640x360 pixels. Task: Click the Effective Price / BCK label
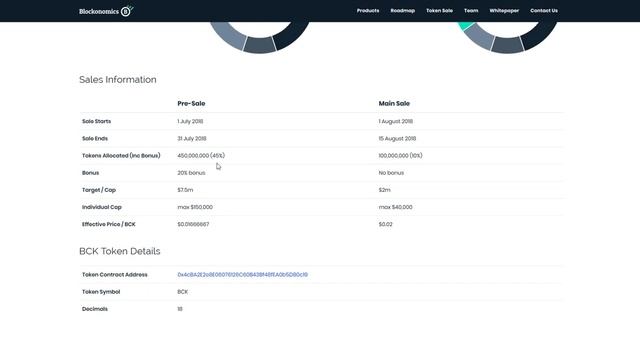pyautogui.click(x=109, y=224)
